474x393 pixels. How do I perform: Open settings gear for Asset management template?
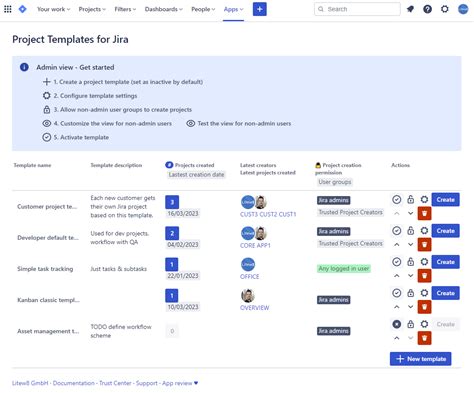(424, 324)
